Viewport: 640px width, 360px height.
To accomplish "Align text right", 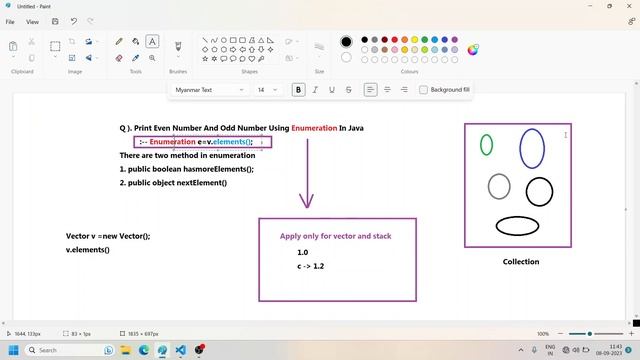I will click(404, 90).
